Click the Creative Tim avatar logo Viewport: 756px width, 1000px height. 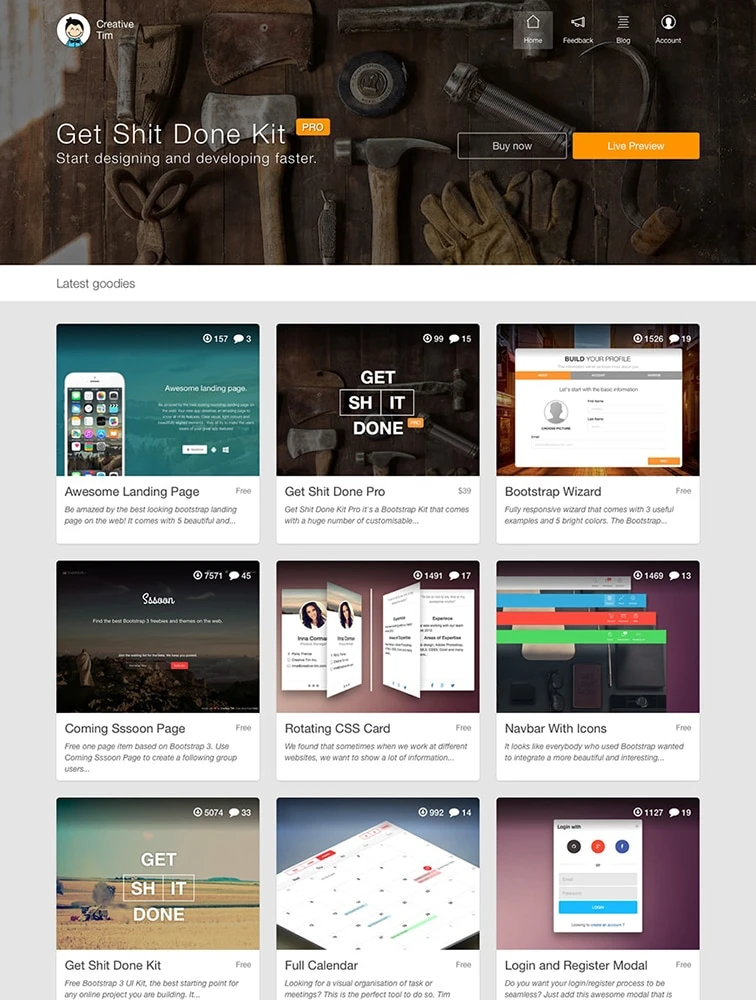73,30
